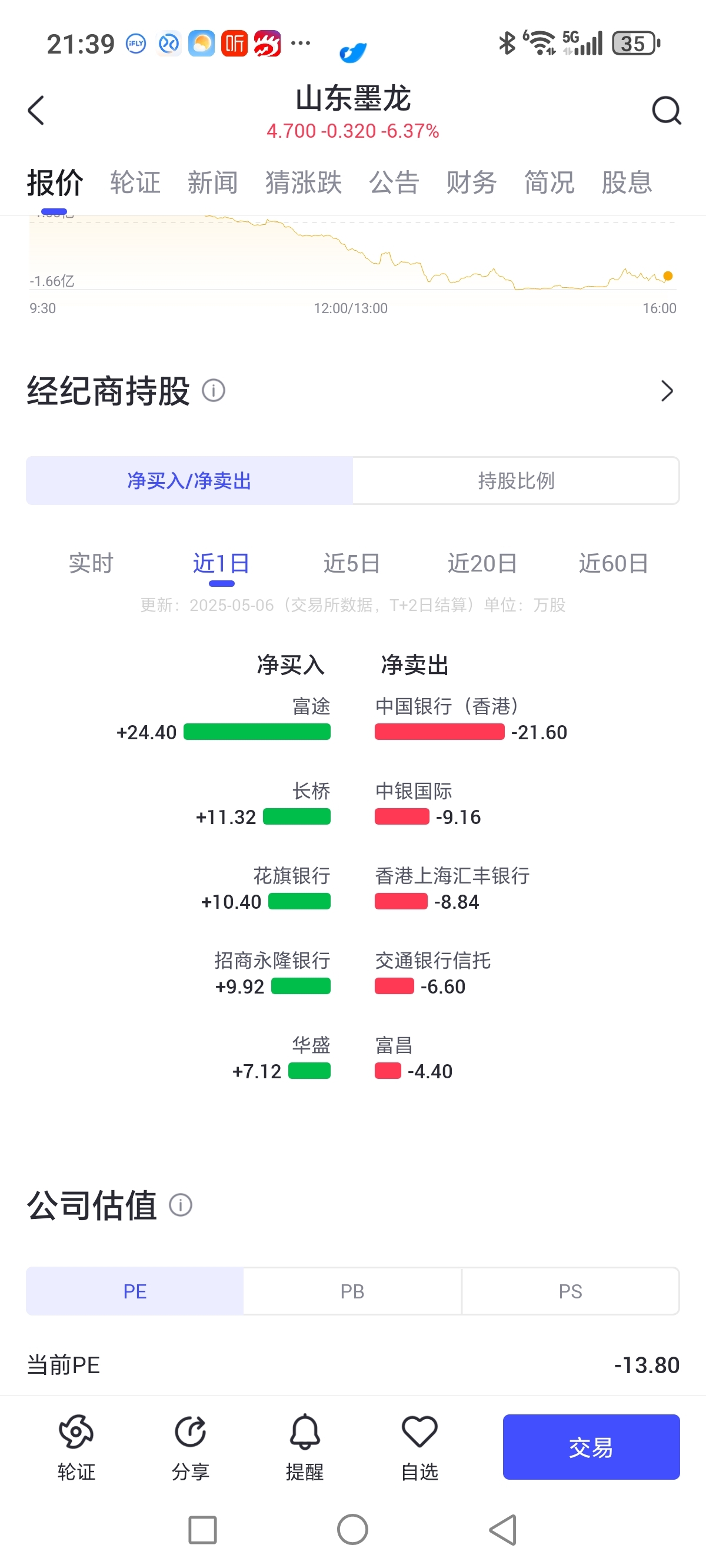Viewport: 706px width, 1568px height.
Task: Tap the blue bird logo icon
Action: click(353, 53)
